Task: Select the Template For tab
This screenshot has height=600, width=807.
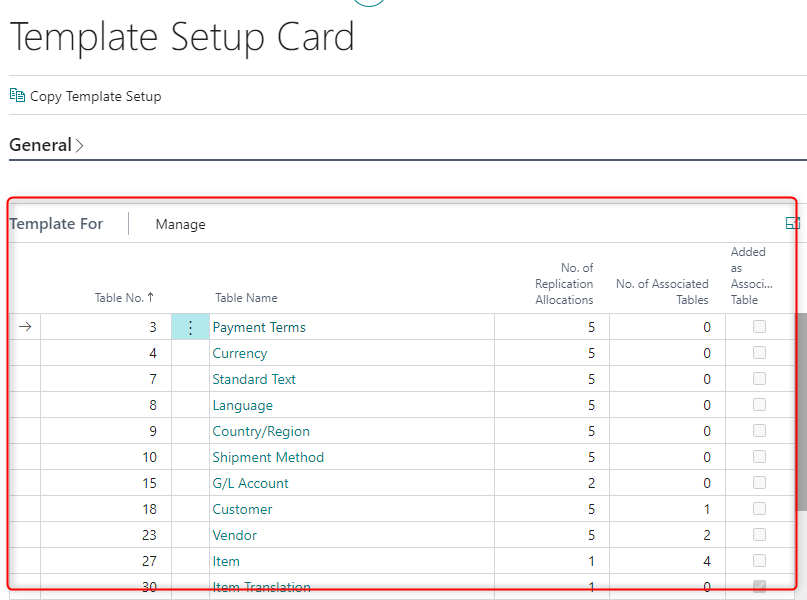Action: pyautogui.click(x=56, y=224)
